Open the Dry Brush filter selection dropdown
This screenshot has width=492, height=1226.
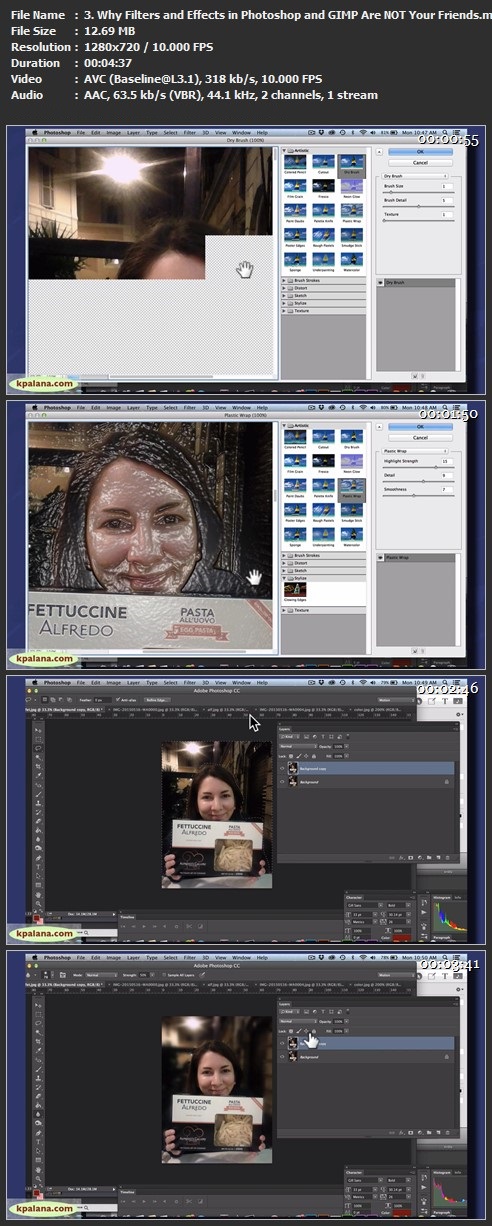pyautogui.click(x=416, y=175)
